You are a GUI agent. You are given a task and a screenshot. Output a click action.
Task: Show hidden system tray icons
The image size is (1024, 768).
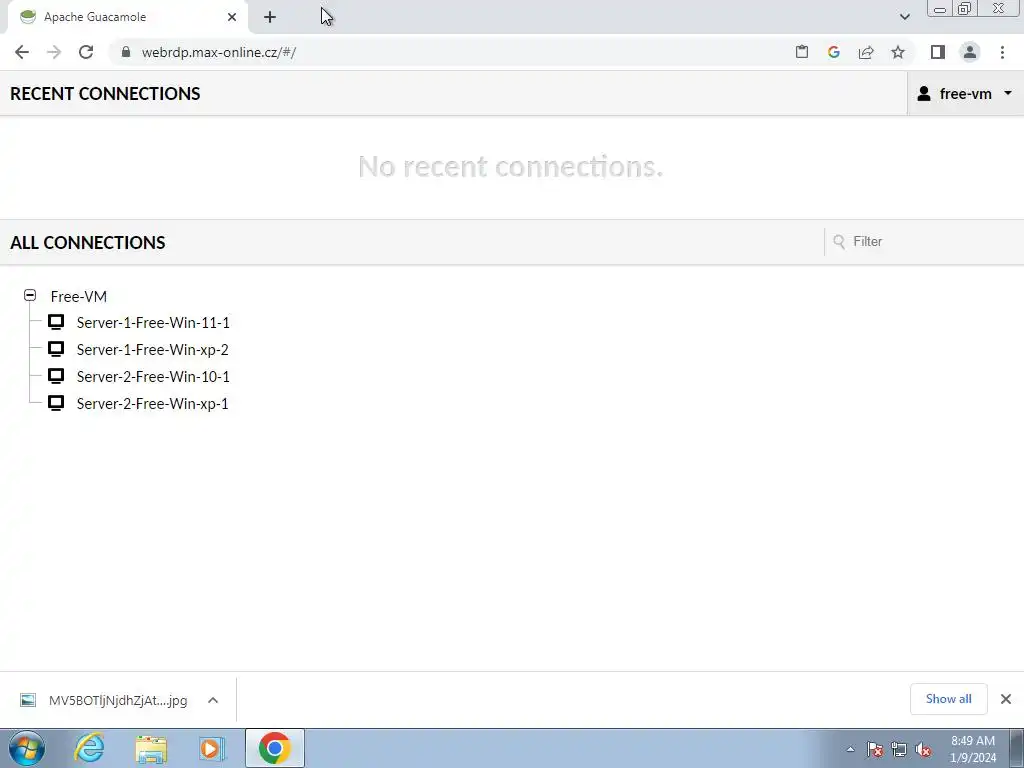pyautogui.click(x=850, y=750)
